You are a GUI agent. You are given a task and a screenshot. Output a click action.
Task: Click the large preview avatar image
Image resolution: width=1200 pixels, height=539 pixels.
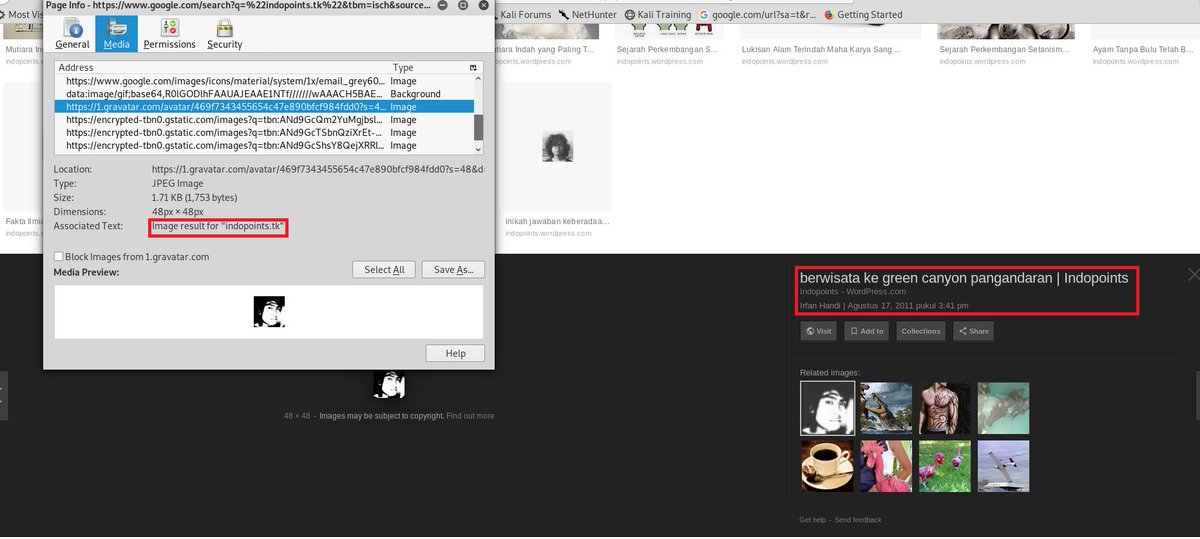pos(389,385)
